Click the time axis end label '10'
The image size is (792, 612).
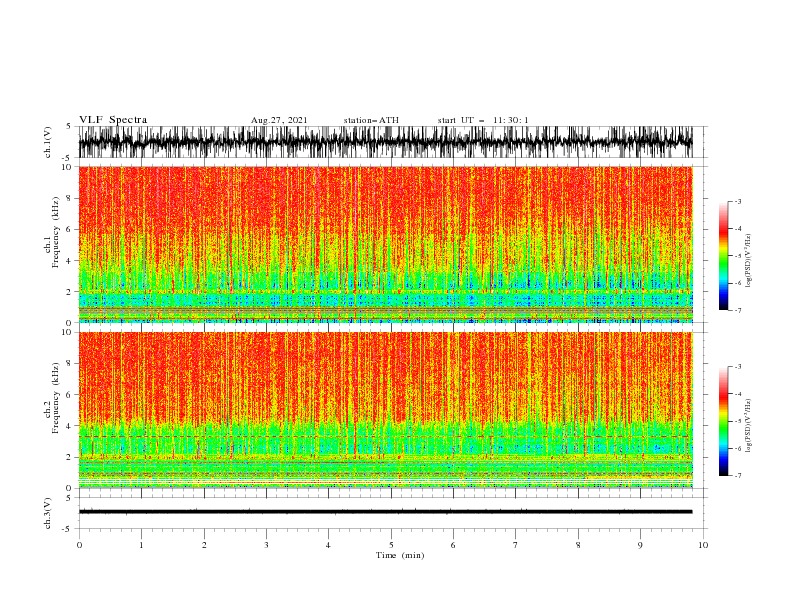point(703,545)
